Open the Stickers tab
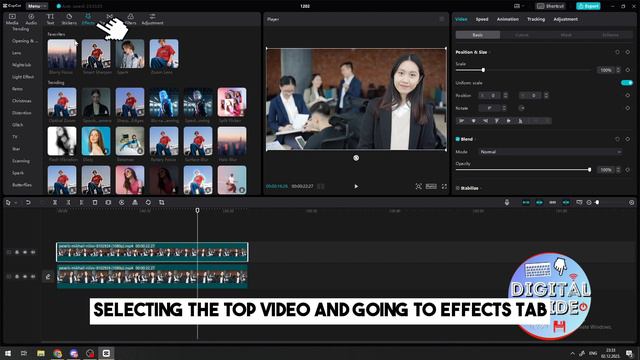 click(x=69, y=19)
